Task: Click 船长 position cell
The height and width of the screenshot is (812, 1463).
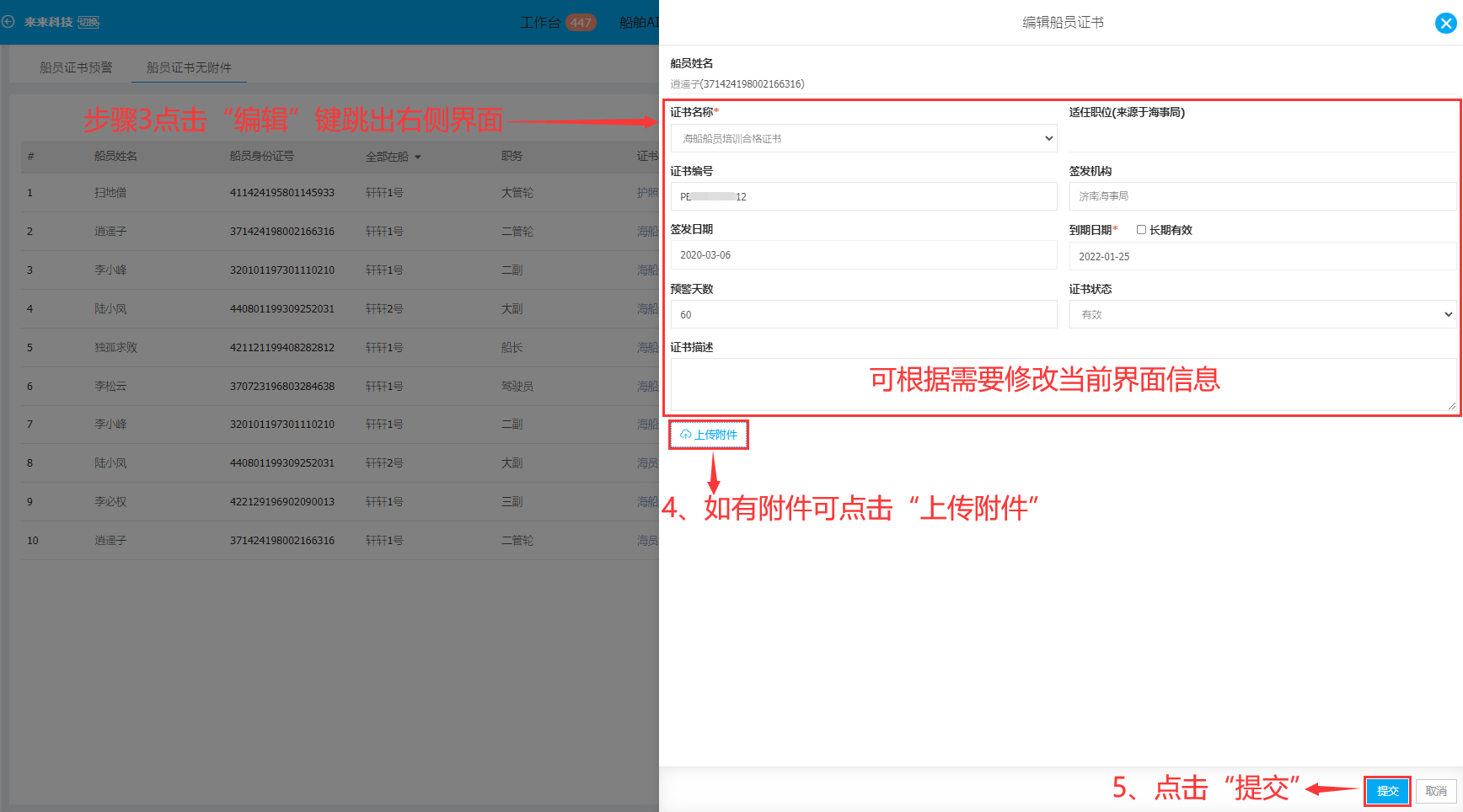Action: coord(512,348)
